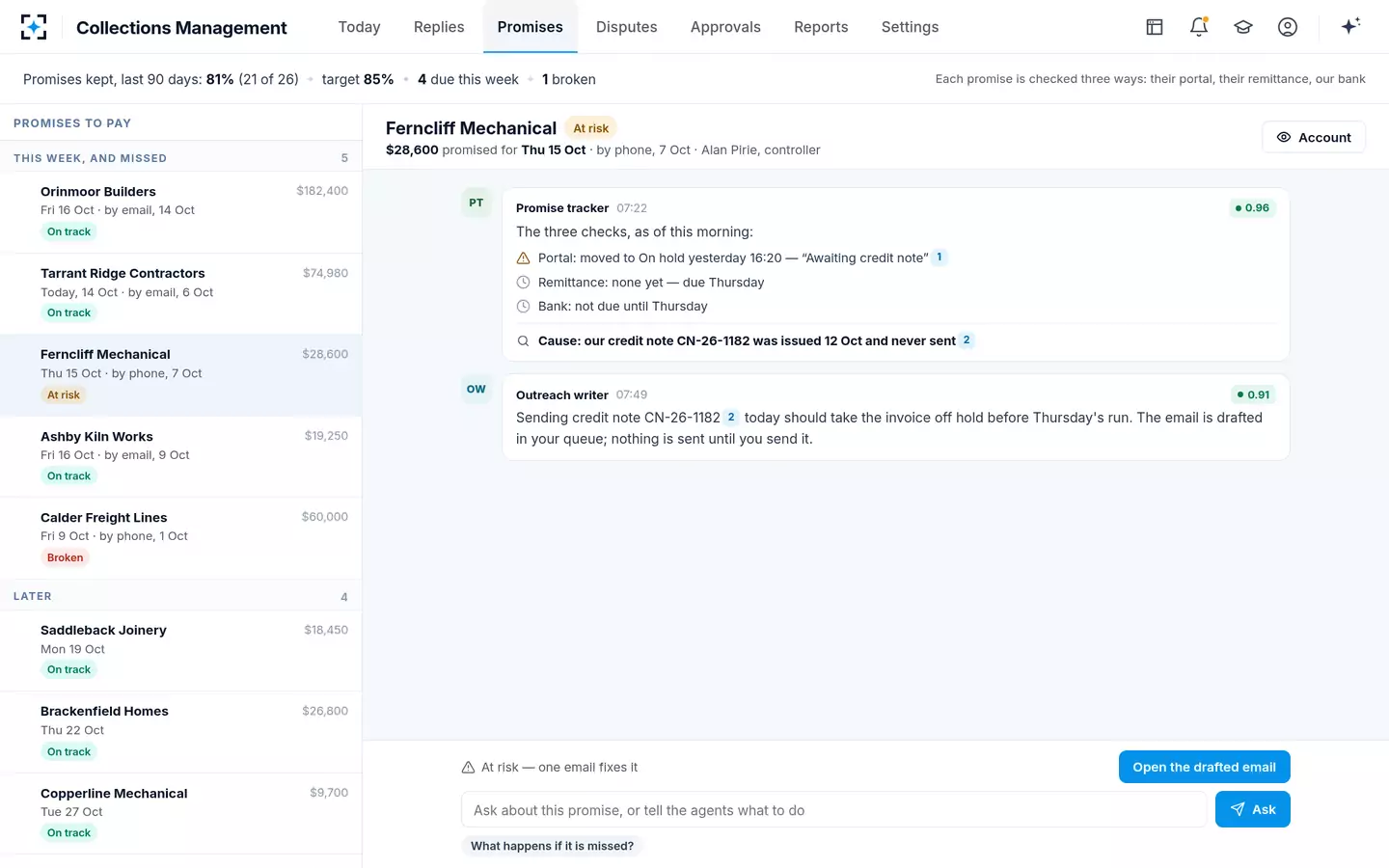Open the Approvals tab
The width and height of the screenshot is (1389, 868).
point(725,27)
